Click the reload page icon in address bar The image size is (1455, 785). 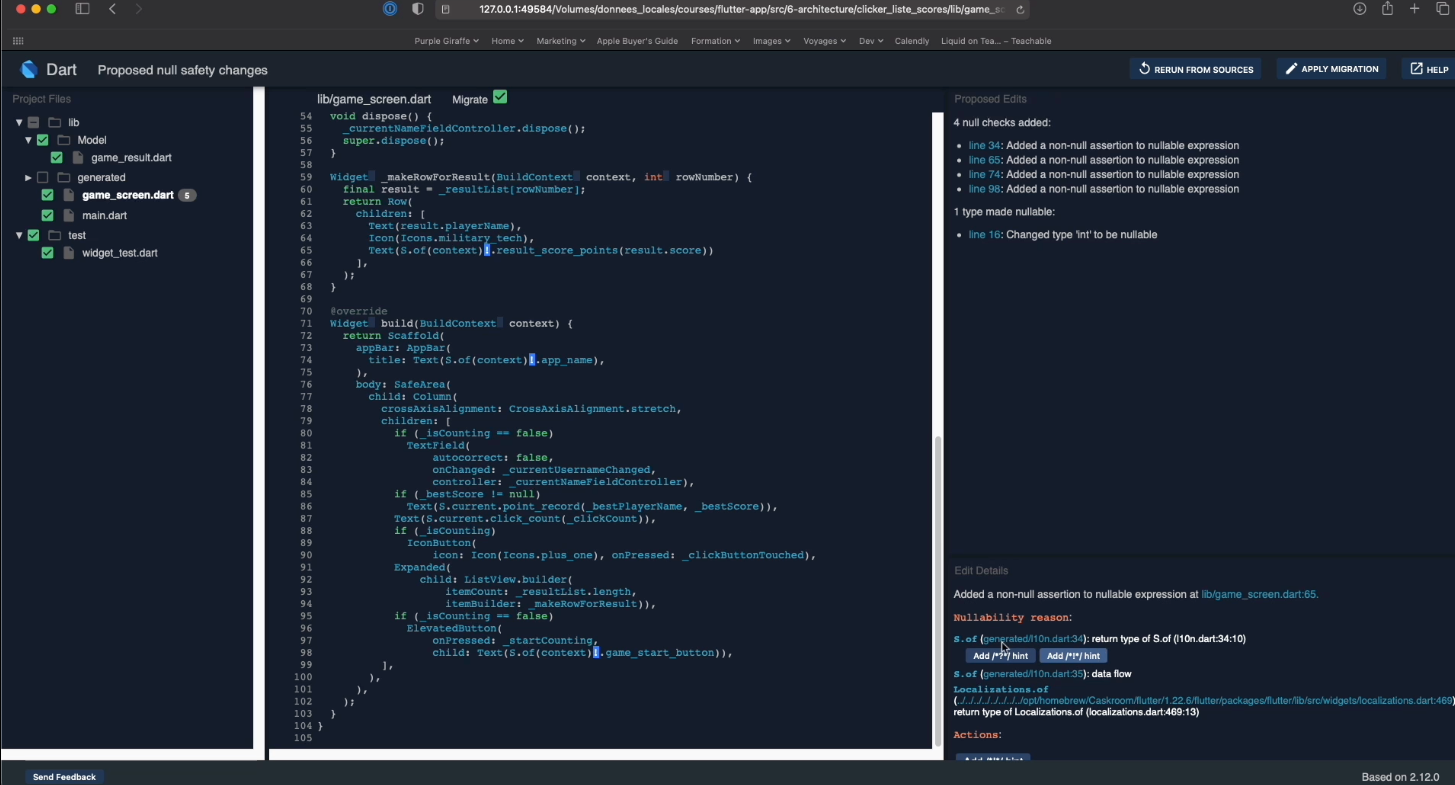tap(1020, 9)
